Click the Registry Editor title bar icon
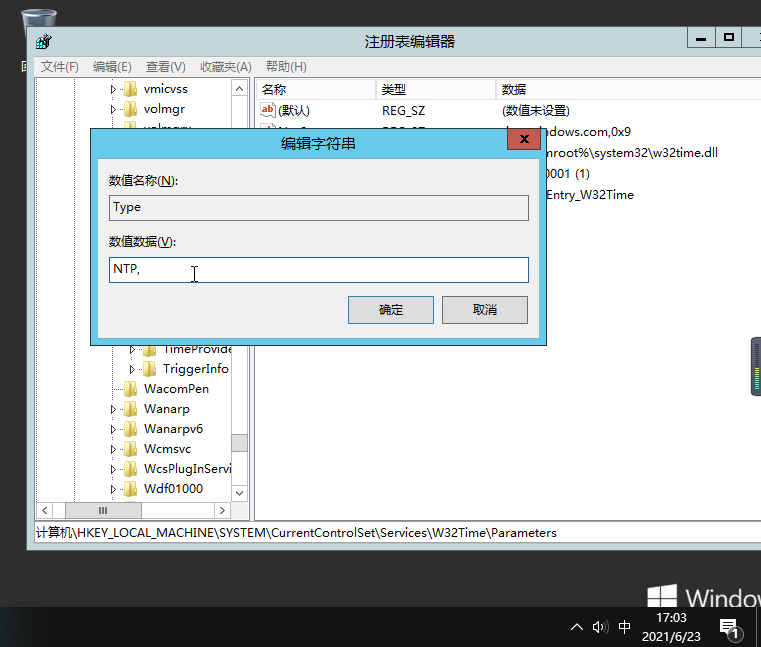This screenshot has width=761, height=647. click(x=44, y=42)
